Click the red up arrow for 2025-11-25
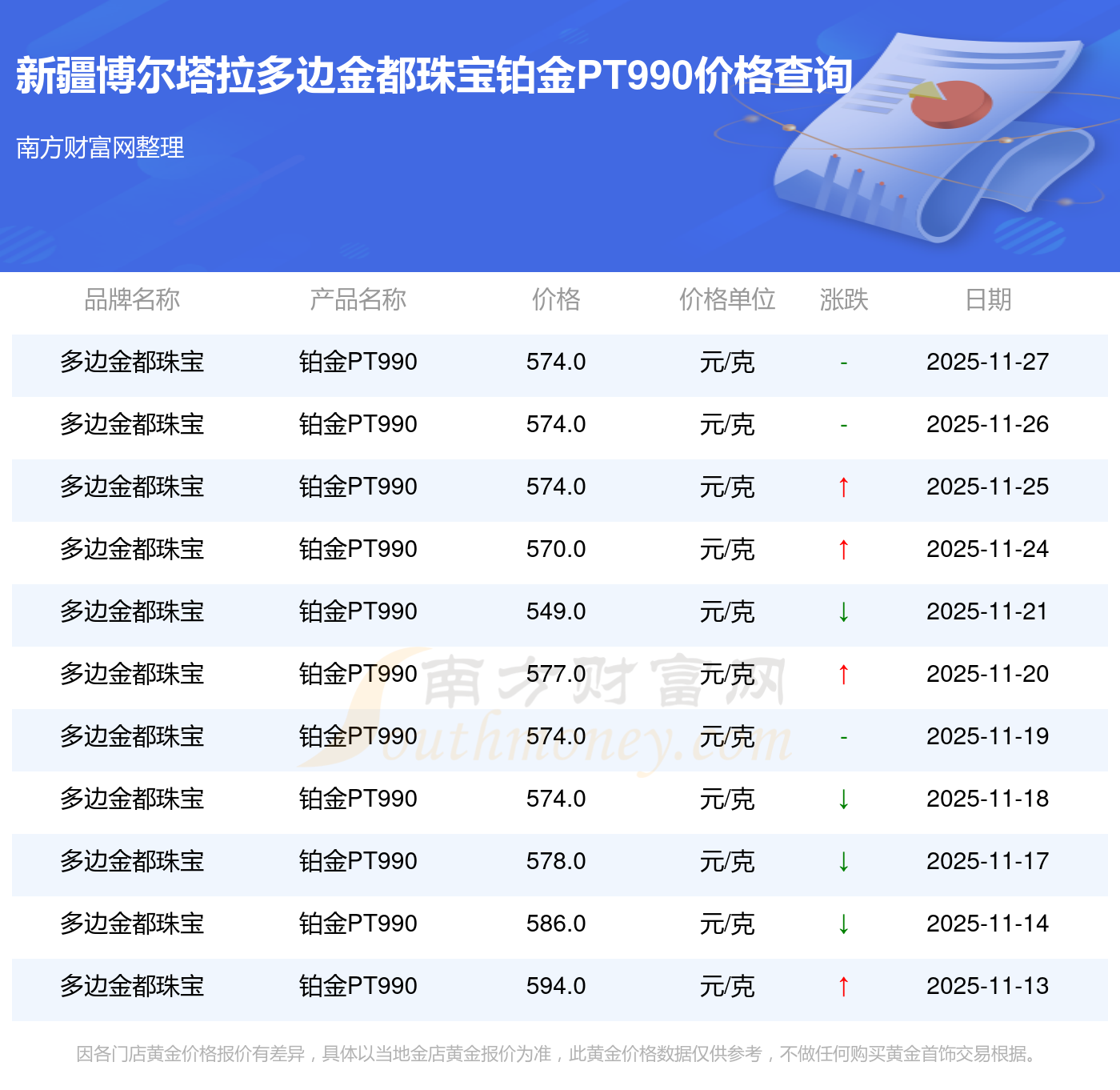Screen dimensions: 1120x1090 coord(843,487)
